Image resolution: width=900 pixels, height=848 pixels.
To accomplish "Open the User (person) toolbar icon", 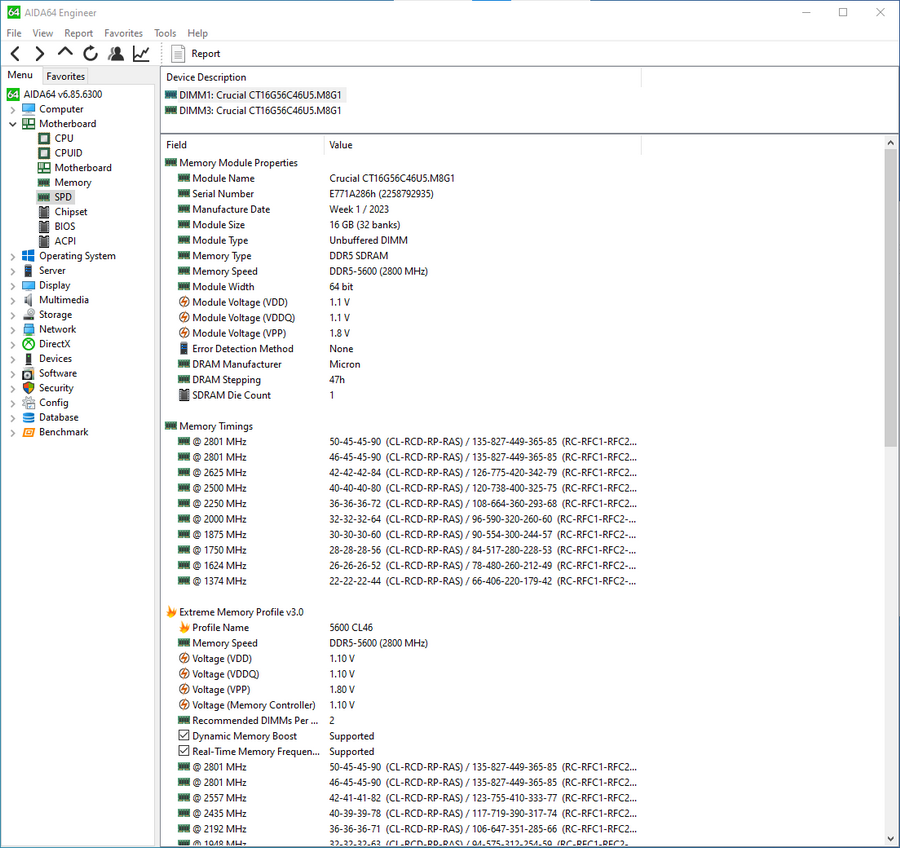I will (116, 54).
